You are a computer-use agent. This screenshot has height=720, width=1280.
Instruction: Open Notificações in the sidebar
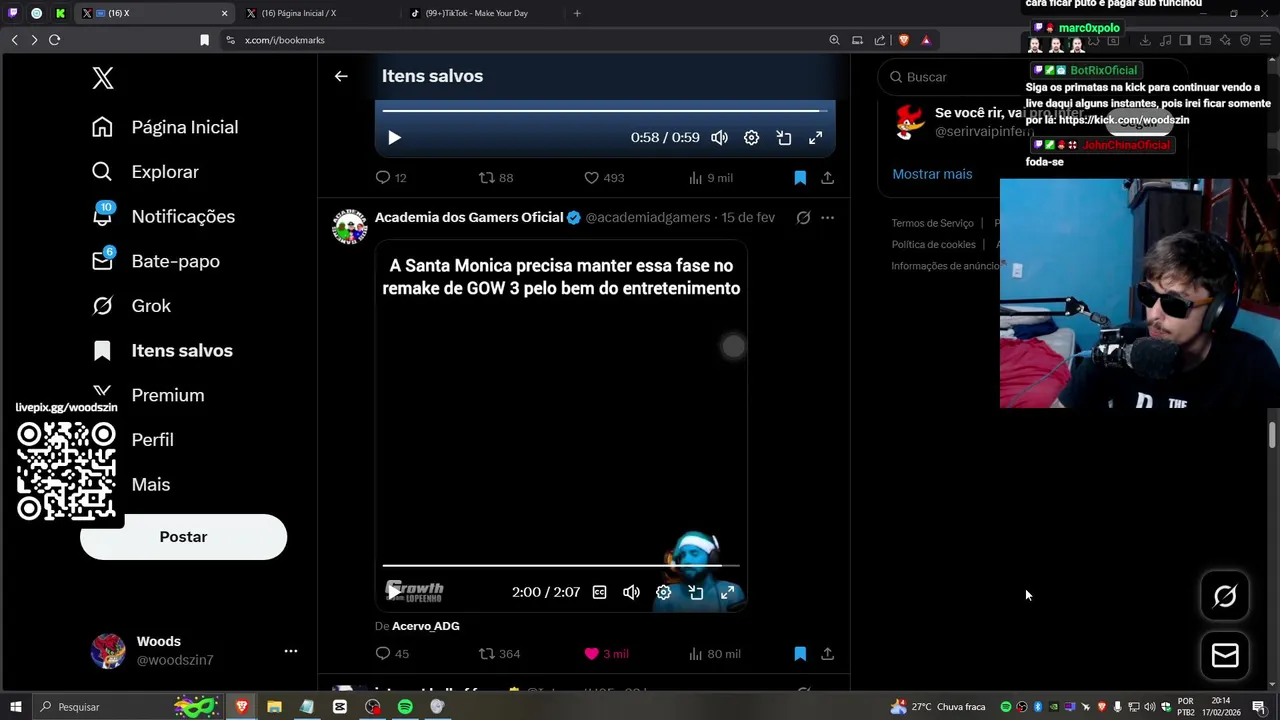click(x=163, y=216)
